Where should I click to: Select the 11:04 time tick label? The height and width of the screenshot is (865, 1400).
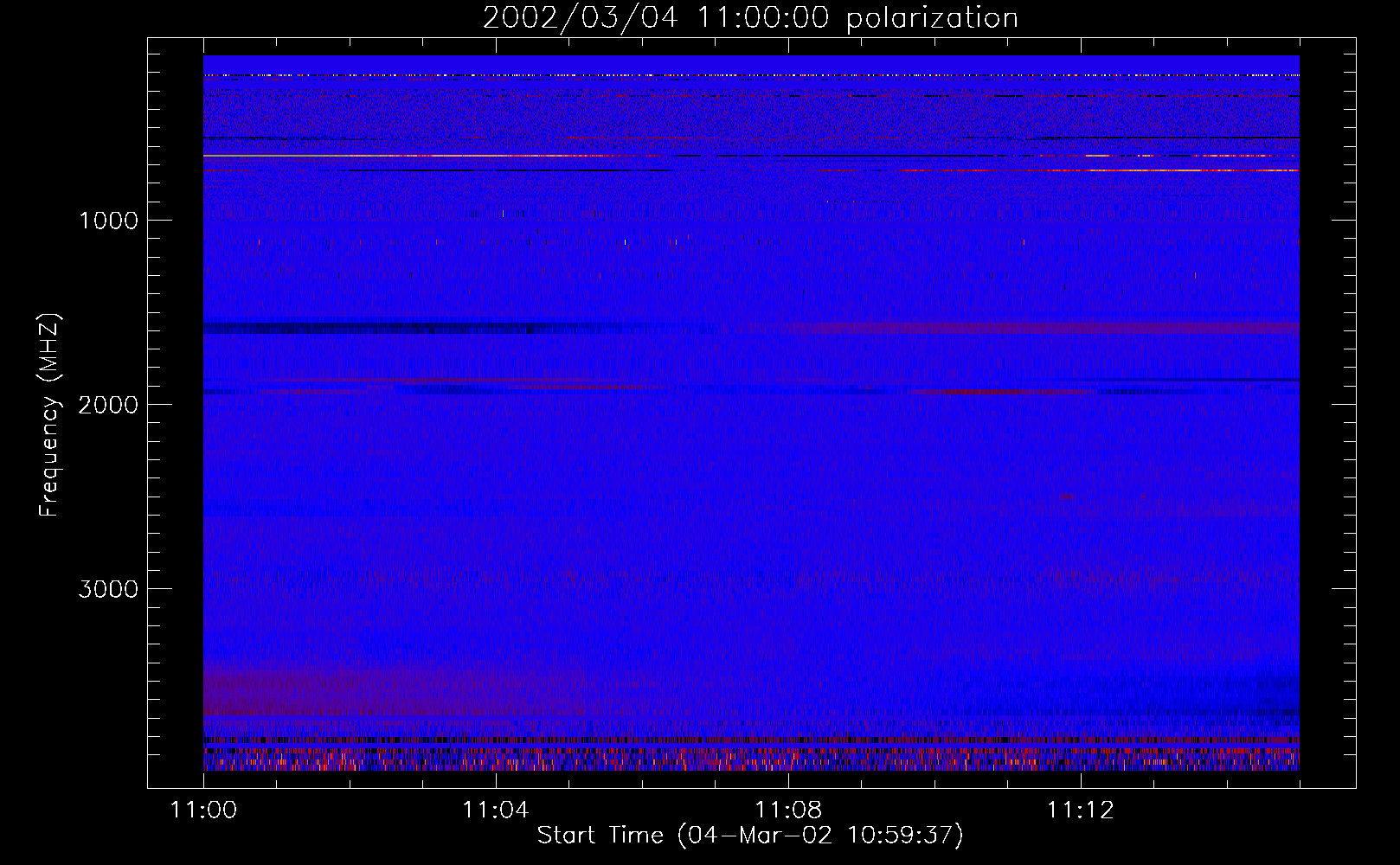coord(495,811)
